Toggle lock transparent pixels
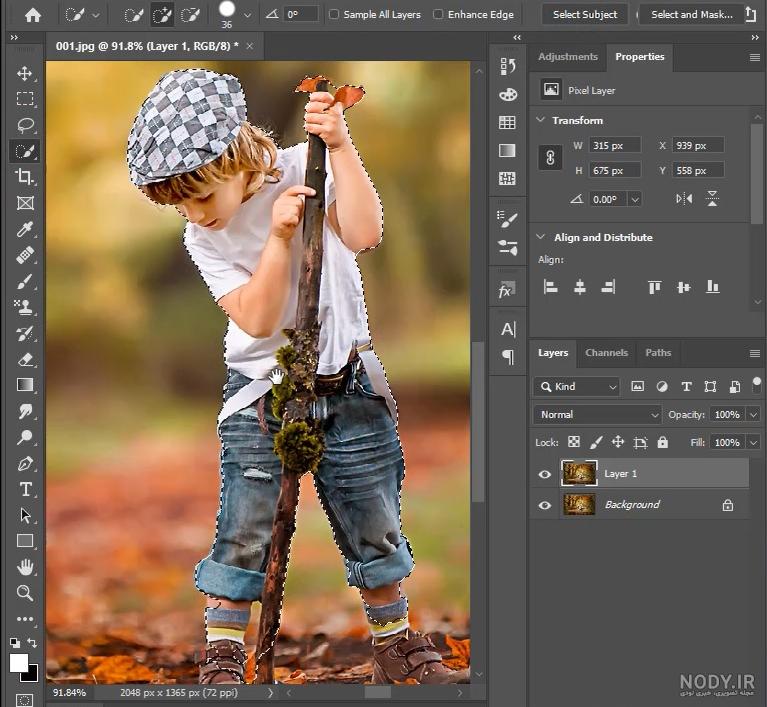767x707 pixels. click(x=574, y=442)
